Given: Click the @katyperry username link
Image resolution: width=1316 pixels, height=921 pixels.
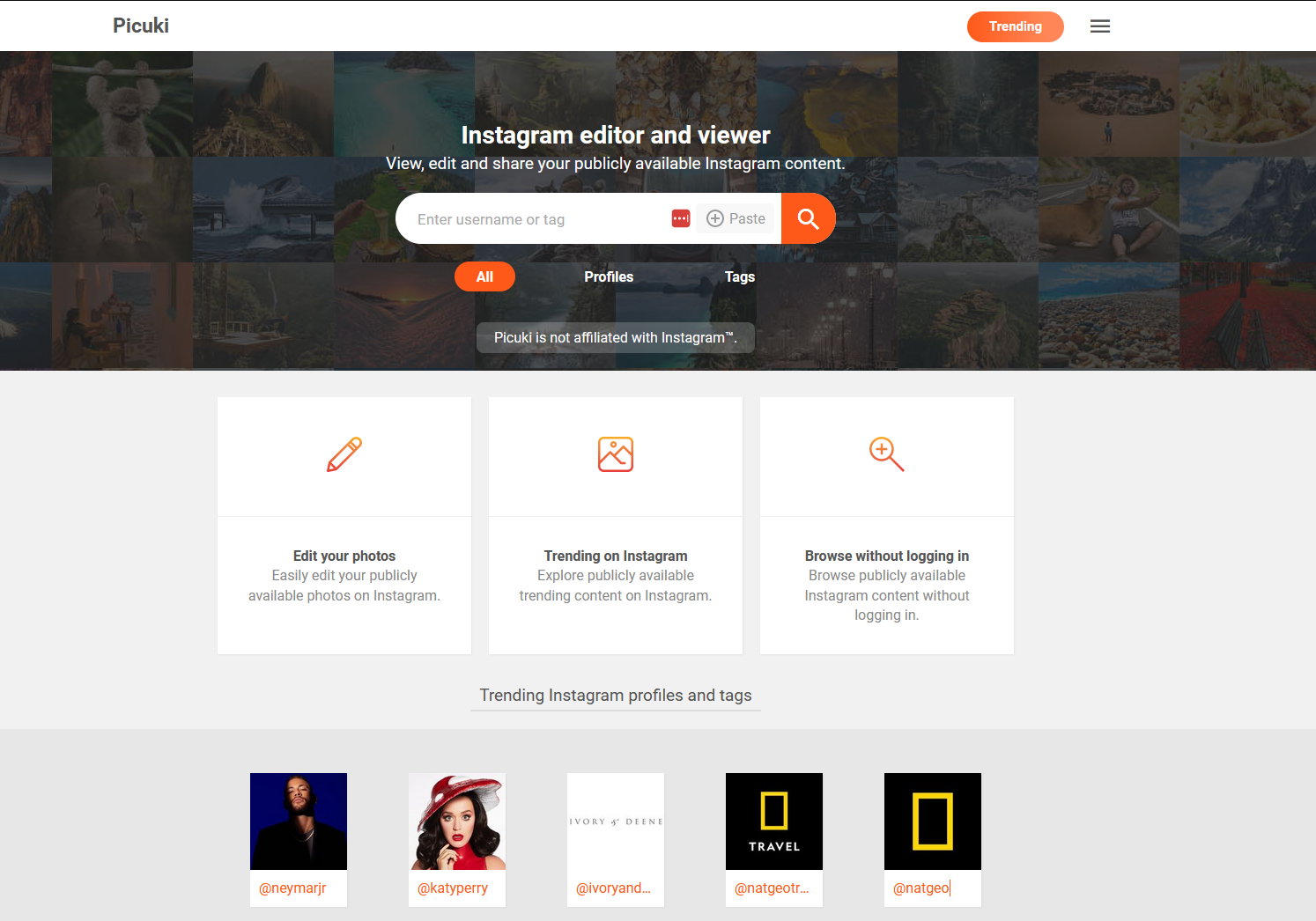Looking at the screenshot, I should coord(453,888).
